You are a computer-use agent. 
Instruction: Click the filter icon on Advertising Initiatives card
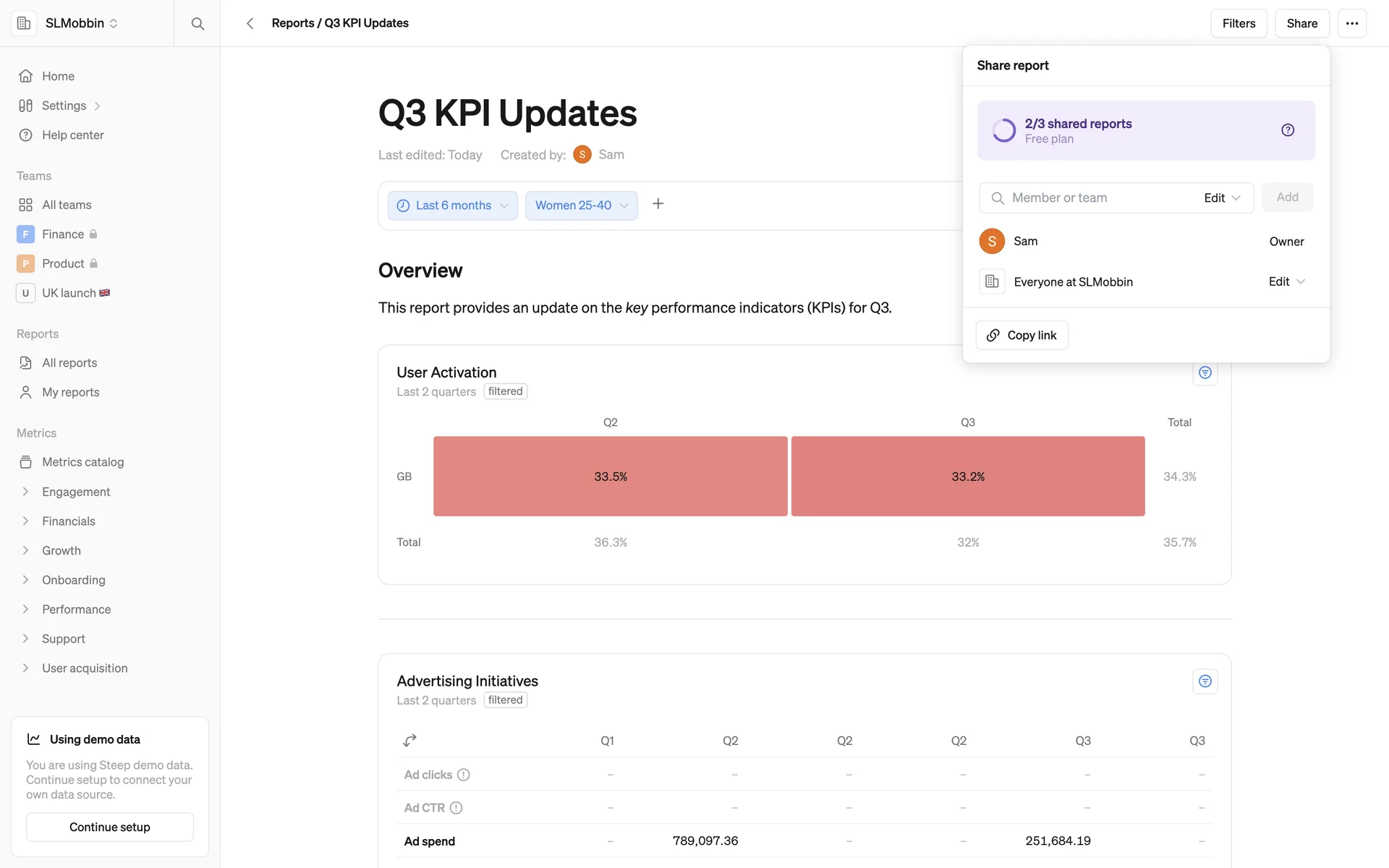pyautogui.click(x=1205, y=681)
